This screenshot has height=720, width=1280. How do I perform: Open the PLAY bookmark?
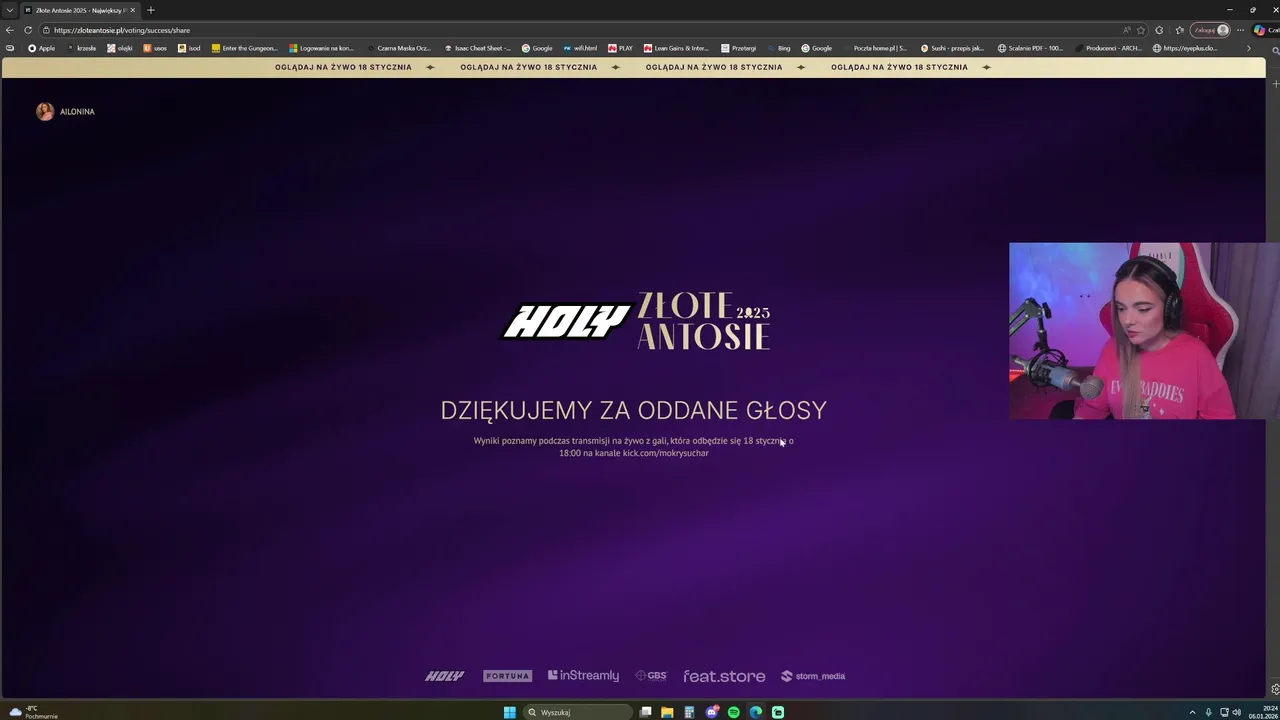[620, 48]
